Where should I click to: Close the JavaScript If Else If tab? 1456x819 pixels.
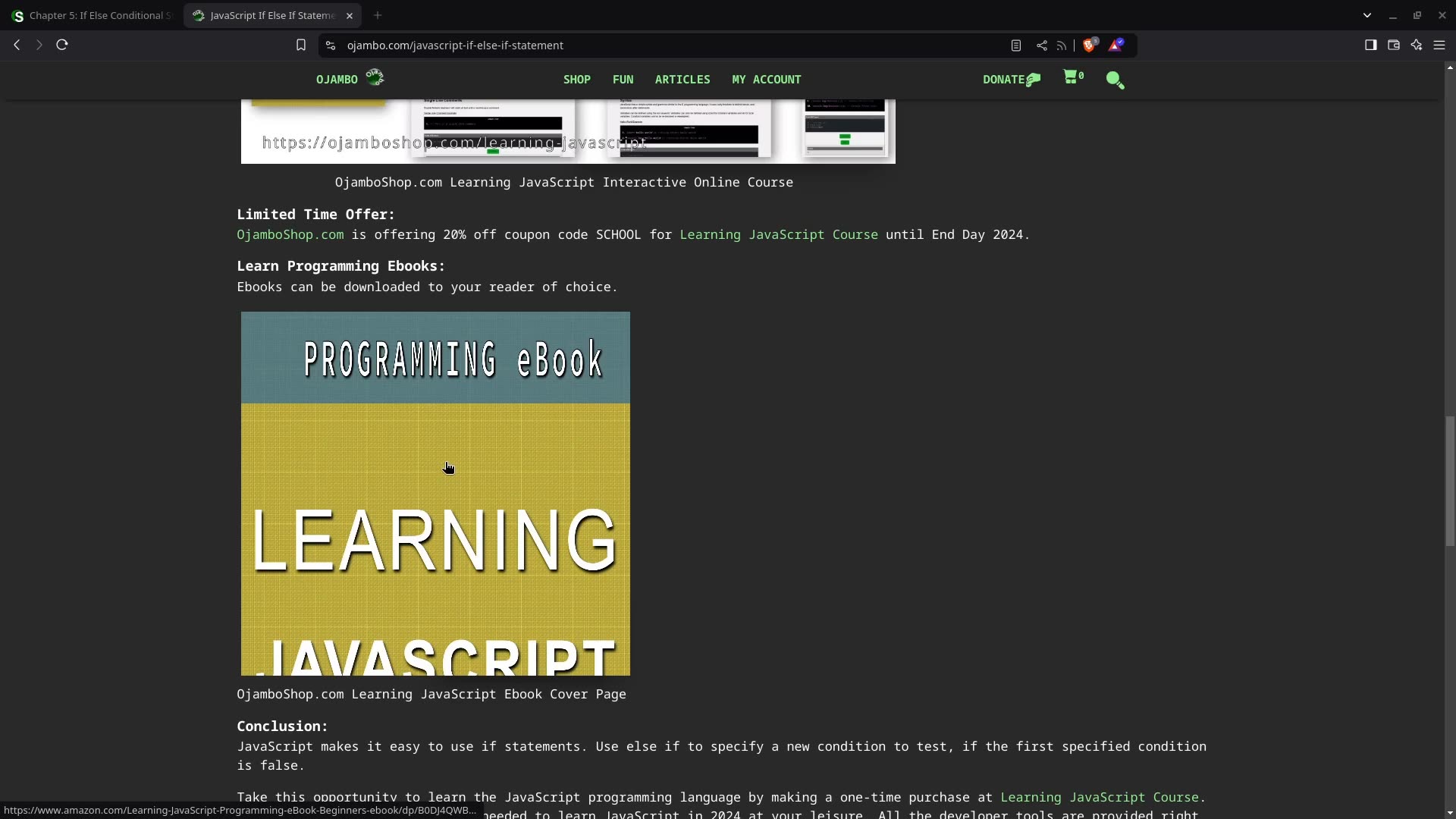(350, 16)
